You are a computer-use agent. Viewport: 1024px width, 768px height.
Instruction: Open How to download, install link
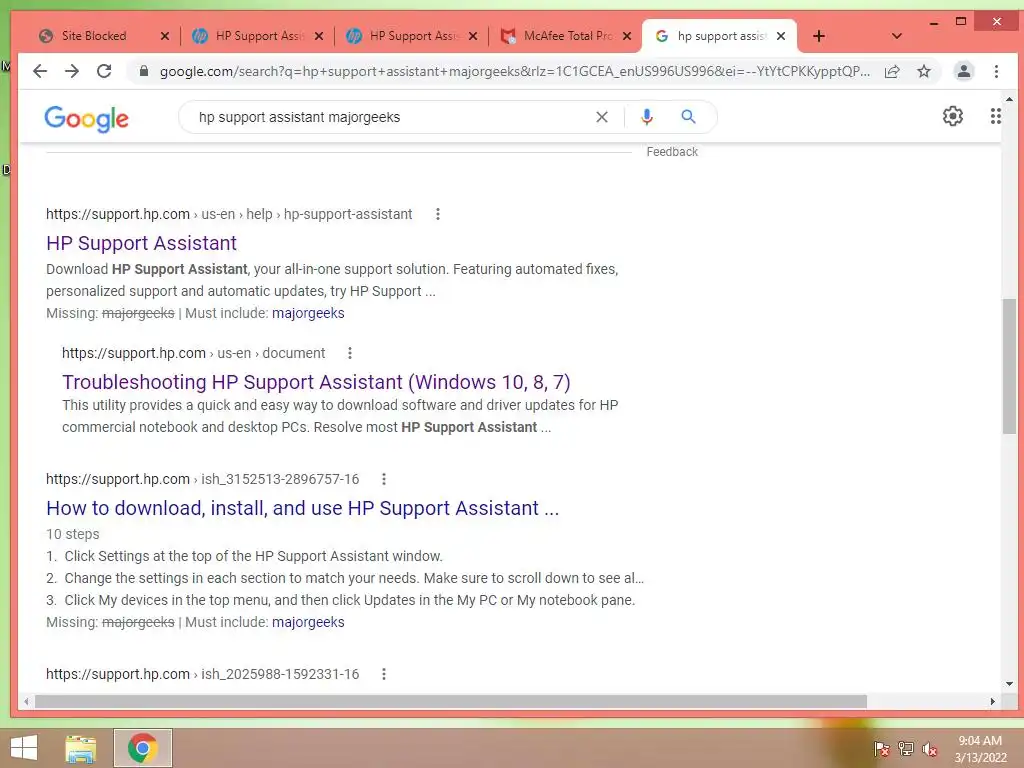[x=302, y=508]
